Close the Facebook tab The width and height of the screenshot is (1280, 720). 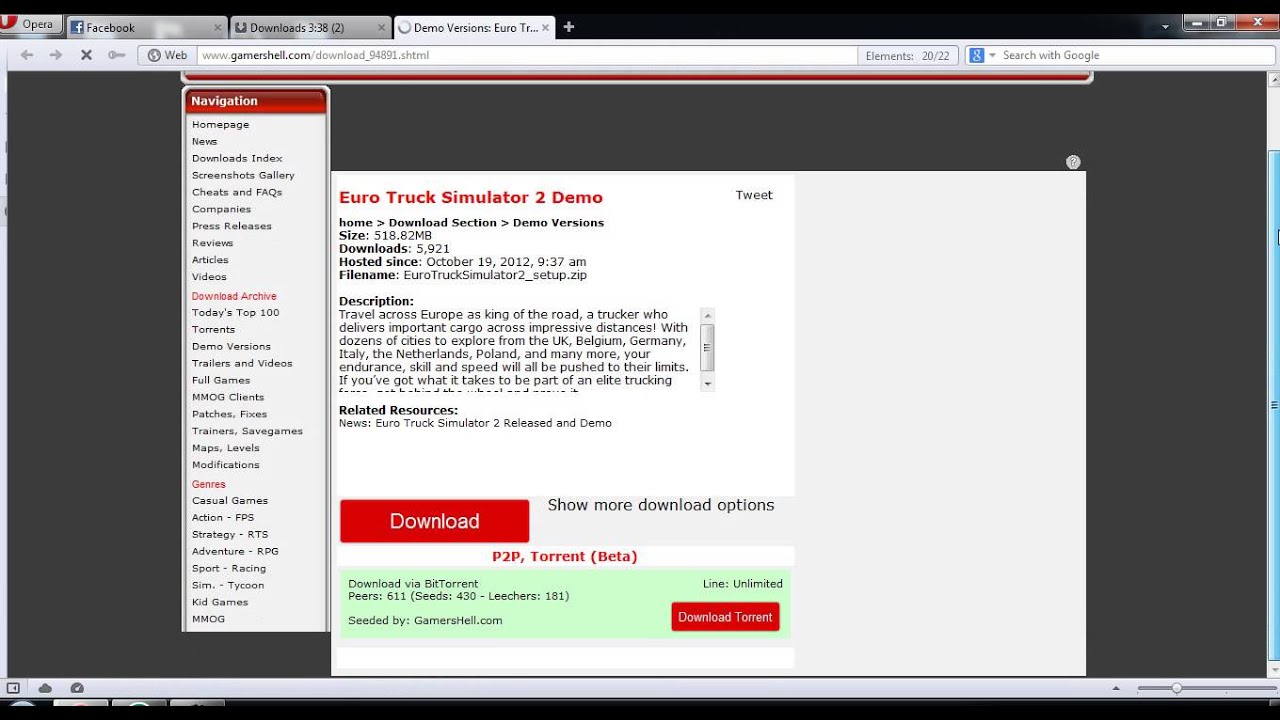click(x=217, y=28)
